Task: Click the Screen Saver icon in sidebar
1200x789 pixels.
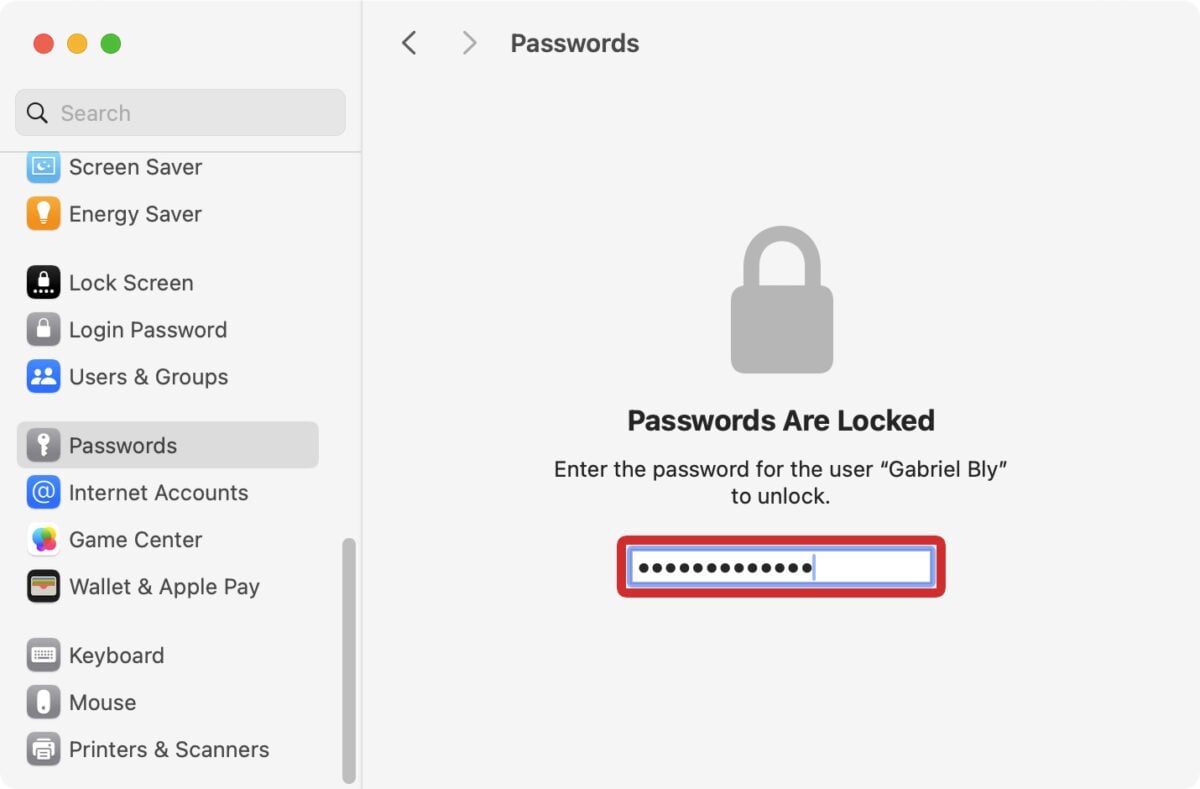Action: [43, 167]
